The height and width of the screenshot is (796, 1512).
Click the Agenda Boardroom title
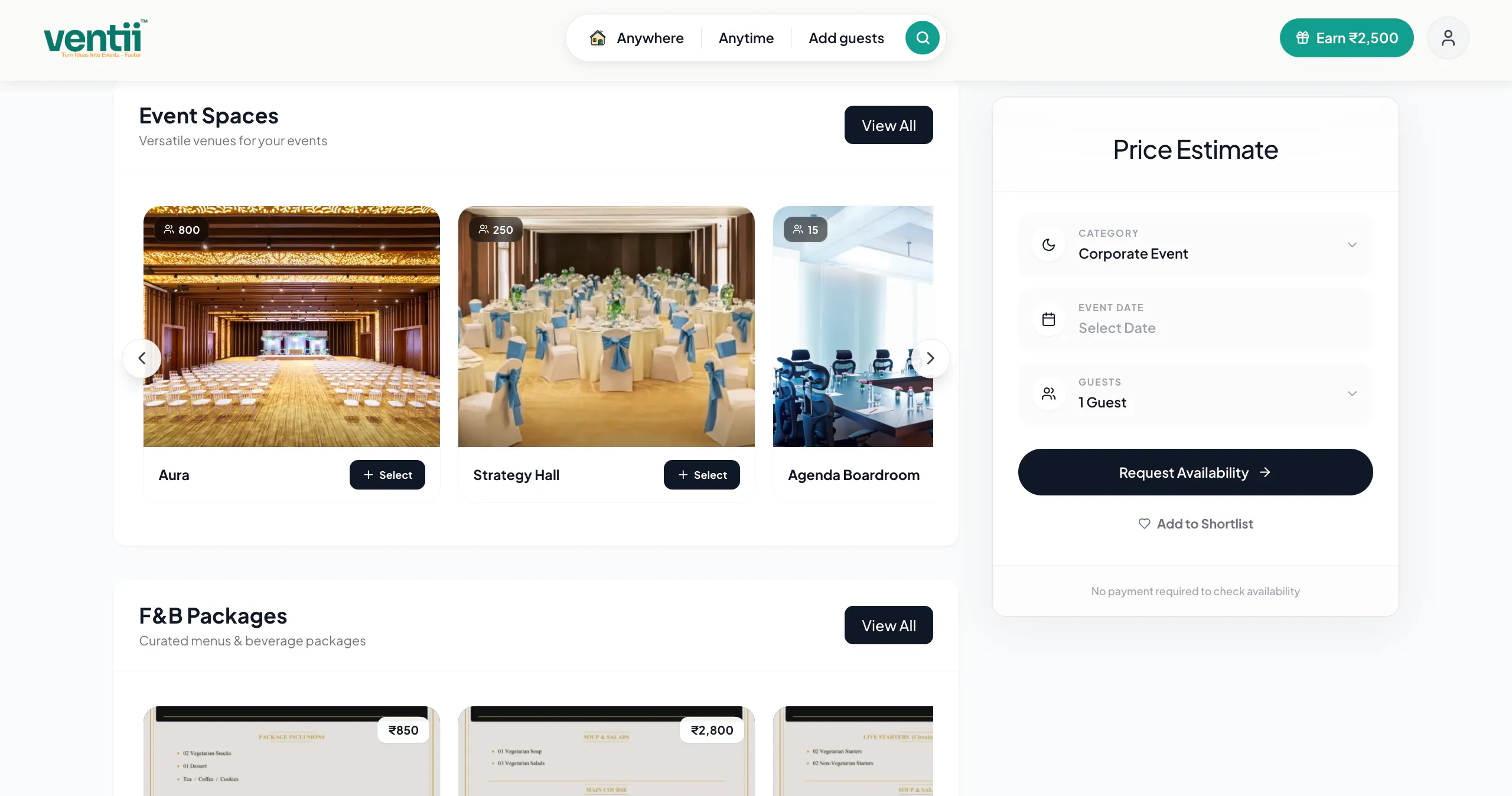tap(853, 475)
